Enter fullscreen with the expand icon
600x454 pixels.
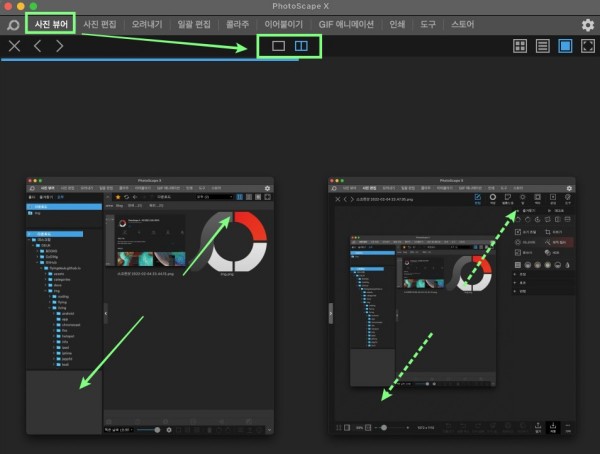(588, 46)
